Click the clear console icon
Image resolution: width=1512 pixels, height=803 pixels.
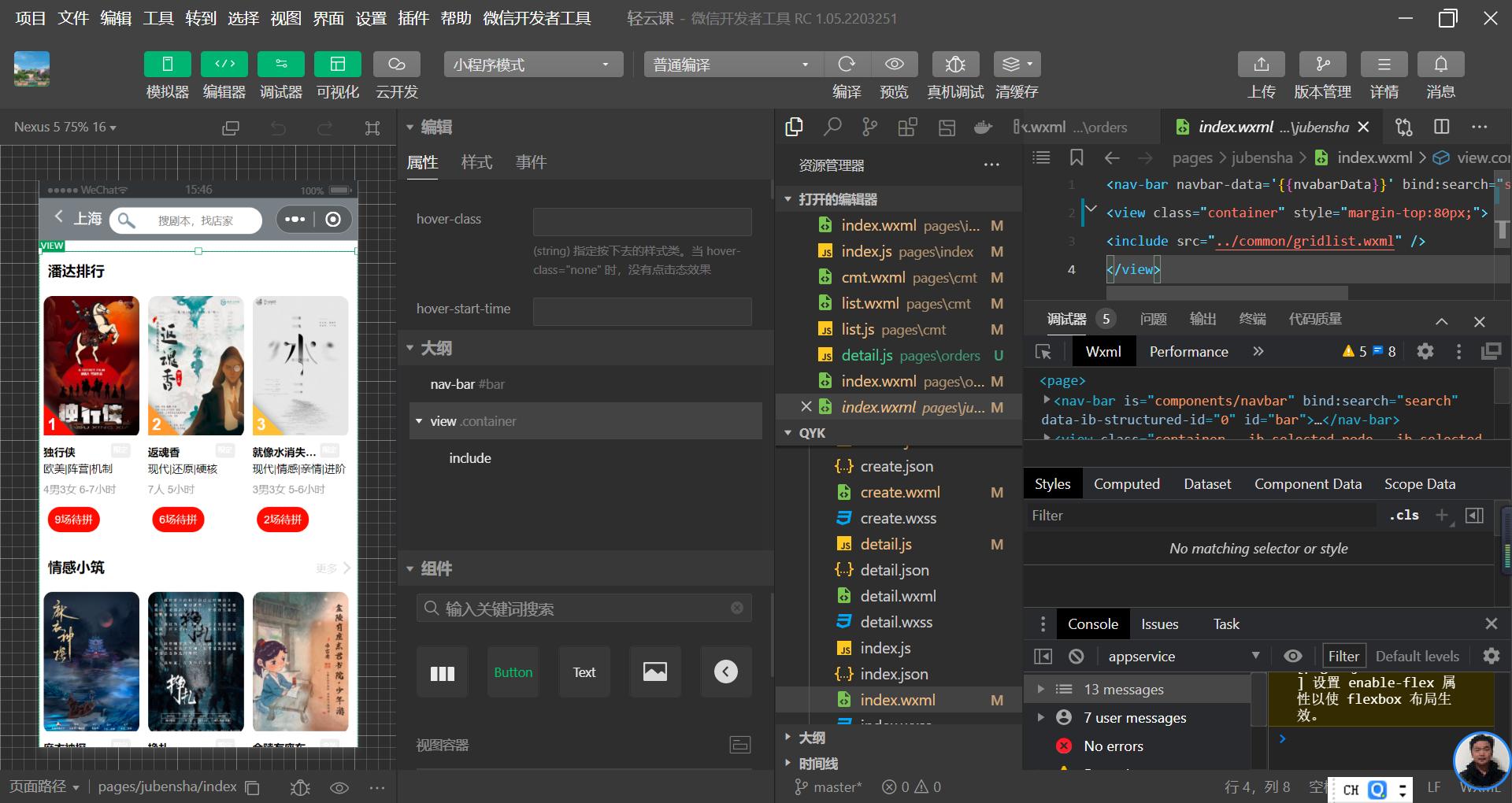pos(1076,656)
